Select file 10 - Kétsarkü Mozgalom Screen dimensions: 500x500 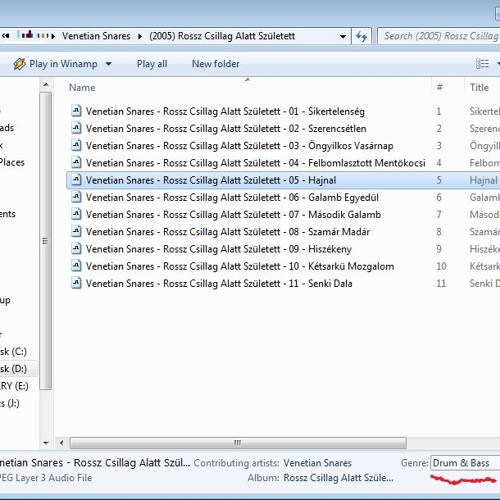pos(240,266)
